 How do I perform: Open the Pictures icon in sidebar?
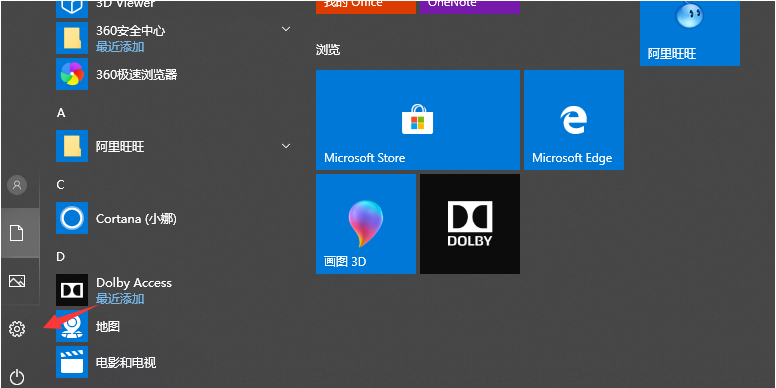[17, 281]
